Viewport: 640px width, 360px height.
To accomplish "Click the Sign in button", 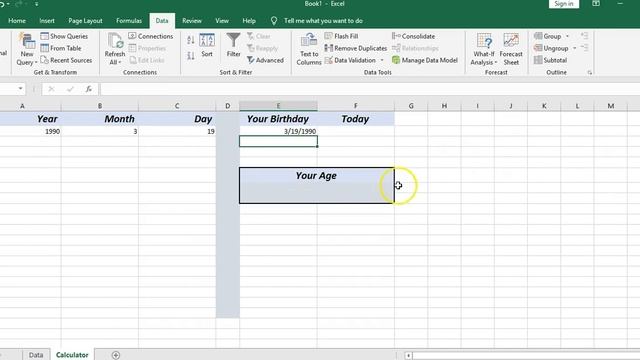I will click(x=564, y=4).
